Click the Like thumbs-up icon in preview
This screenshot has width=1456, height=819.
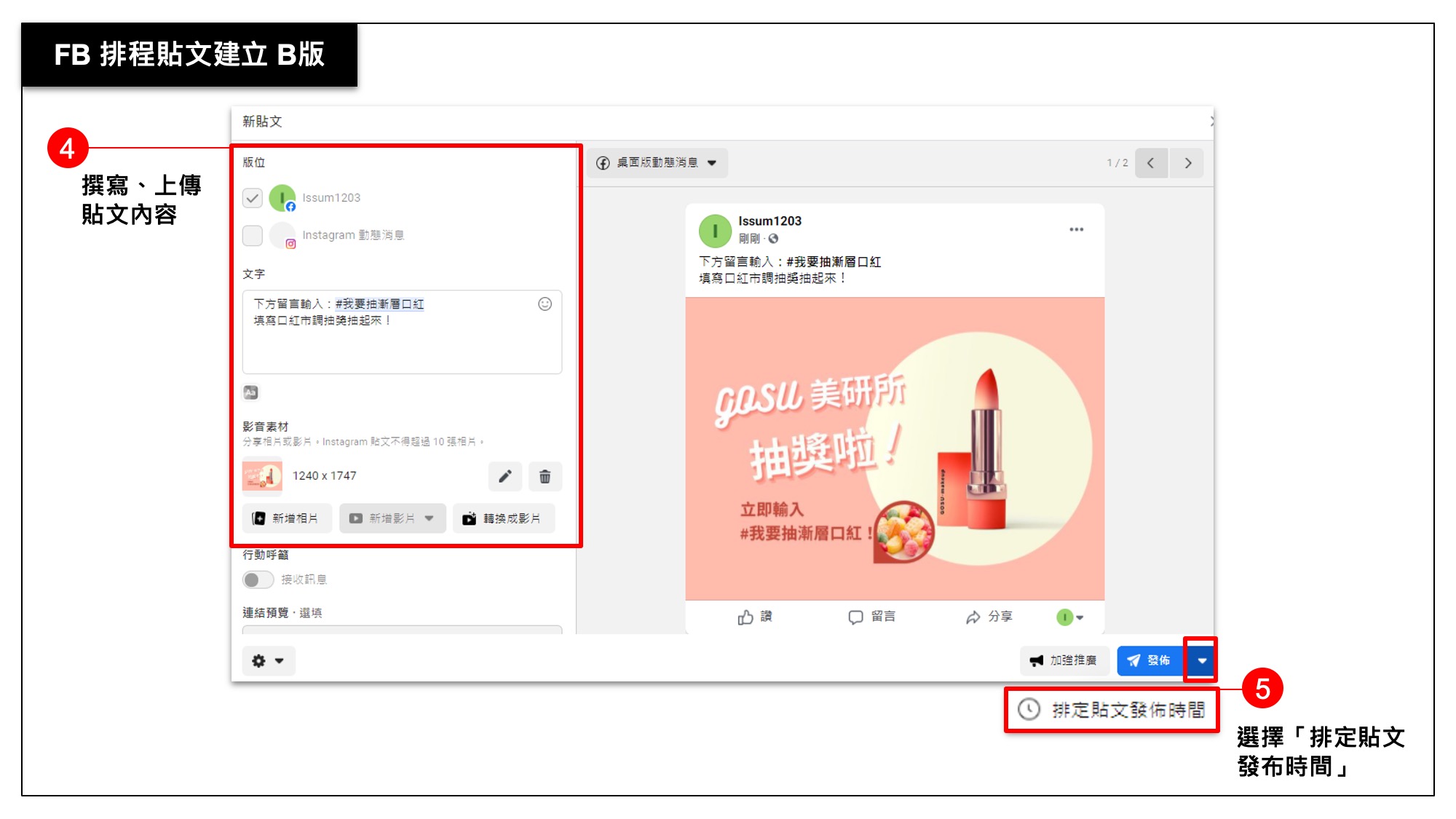tap(745, 617)
